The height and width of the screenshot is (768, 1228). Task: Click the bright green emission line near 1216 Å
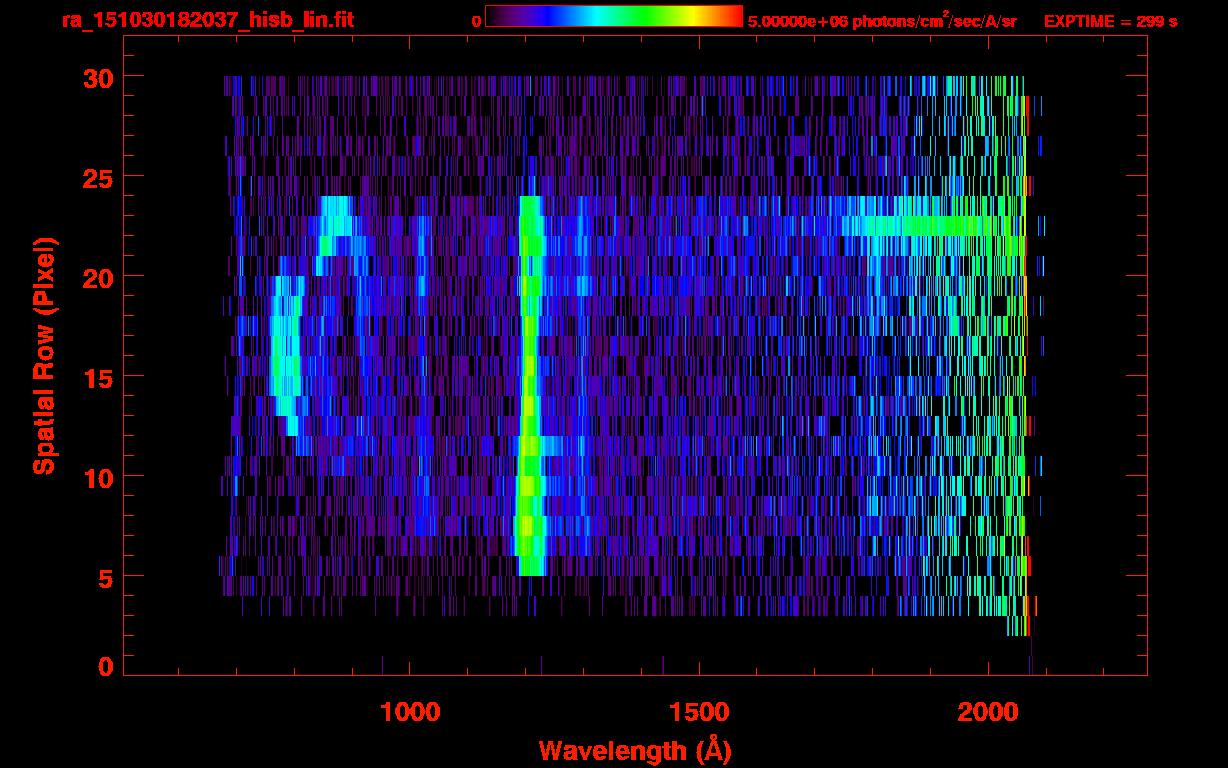click(530, 386)
